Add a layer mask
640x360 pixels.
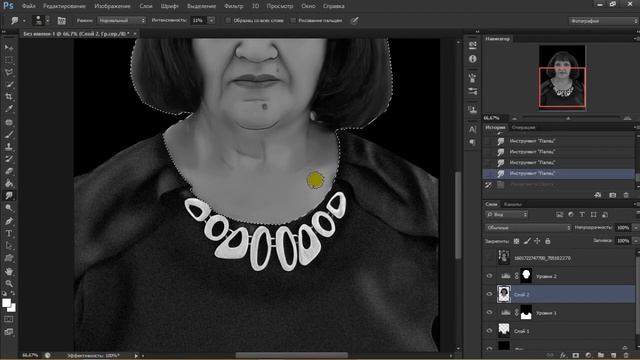pyautogui.click(x=576, y=355)
